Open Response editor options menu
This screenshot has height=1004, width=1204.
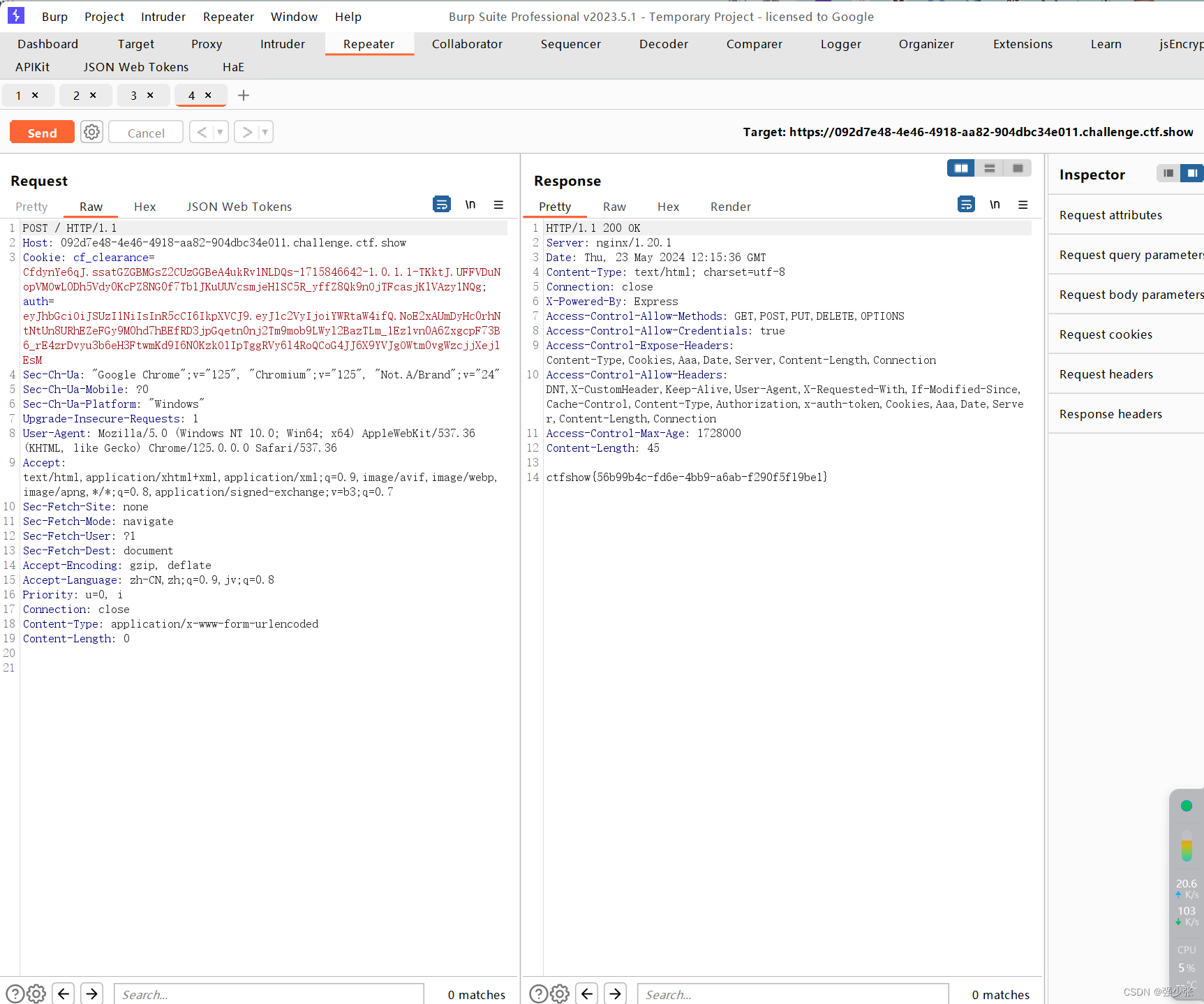tap(1023, 205)
